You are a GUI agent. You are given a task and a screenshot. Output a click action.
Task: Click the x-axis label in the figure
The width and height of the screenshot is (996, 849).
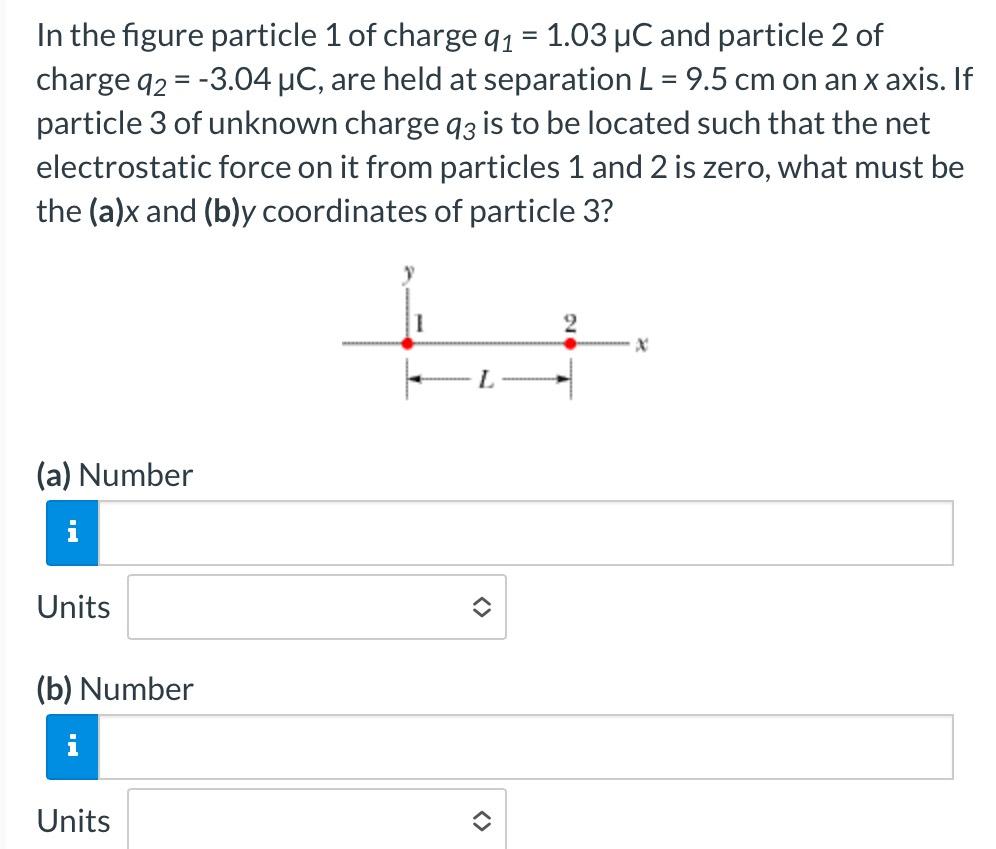pyautogui.click(x=640, y=343)
